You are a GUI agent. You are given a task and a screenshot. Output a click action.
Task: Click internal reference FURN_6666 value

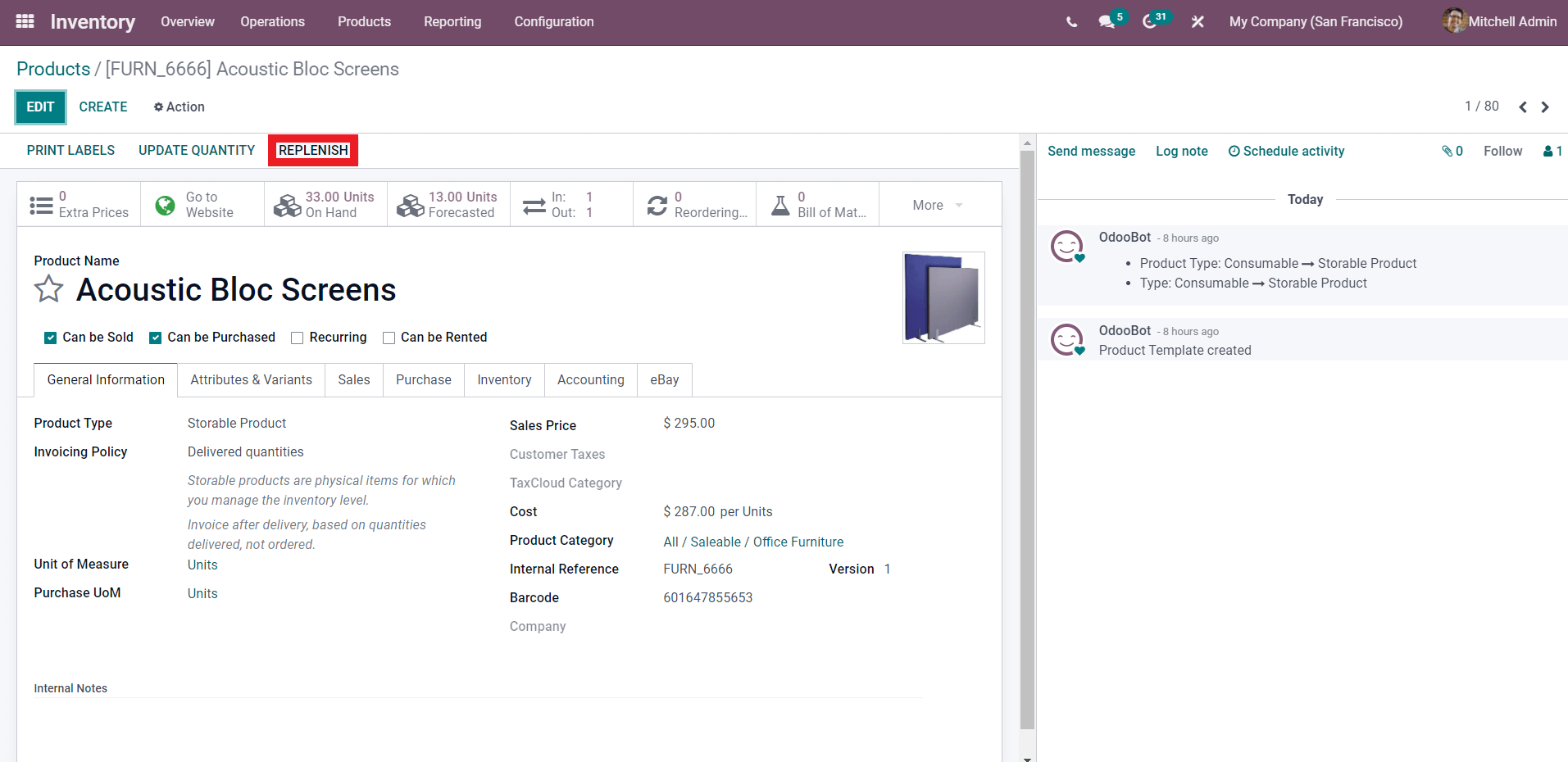click(698, 569)
